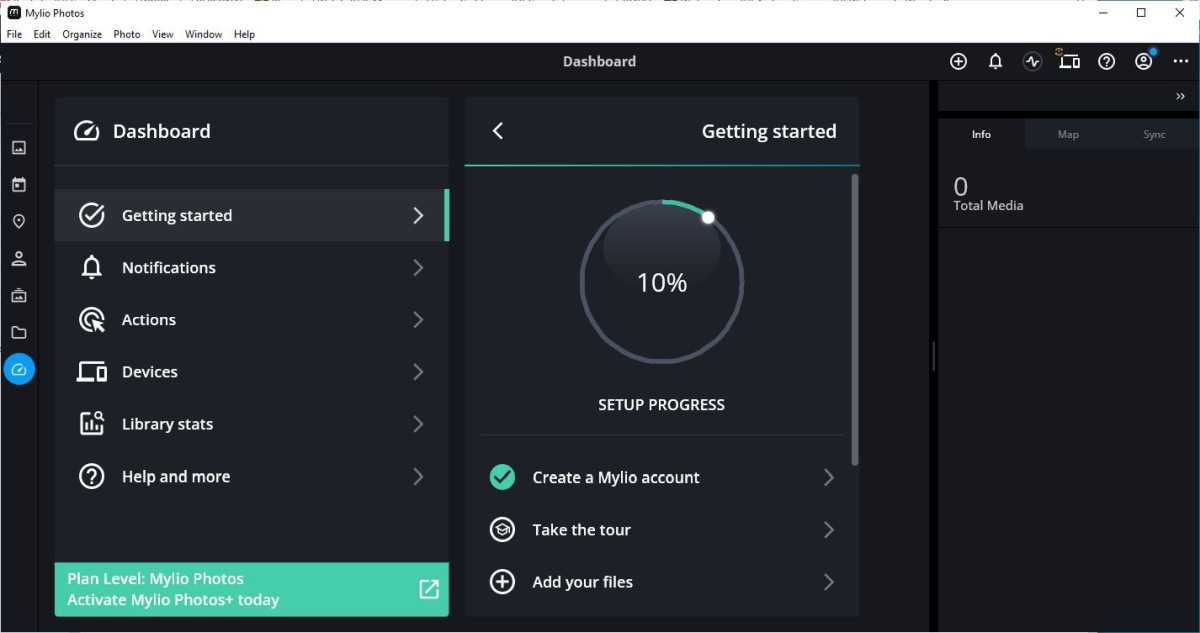Open the Albums view icon
This screenshot has height=633, width=1200.
[x=18, y=295]
